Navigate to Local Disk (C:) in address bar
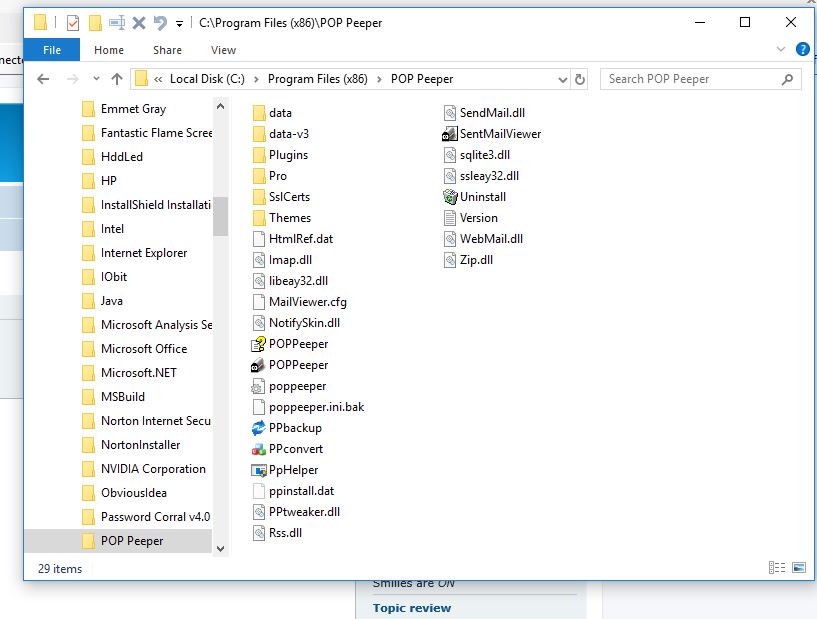The image size is (817, 619). [x=207, y=79]
